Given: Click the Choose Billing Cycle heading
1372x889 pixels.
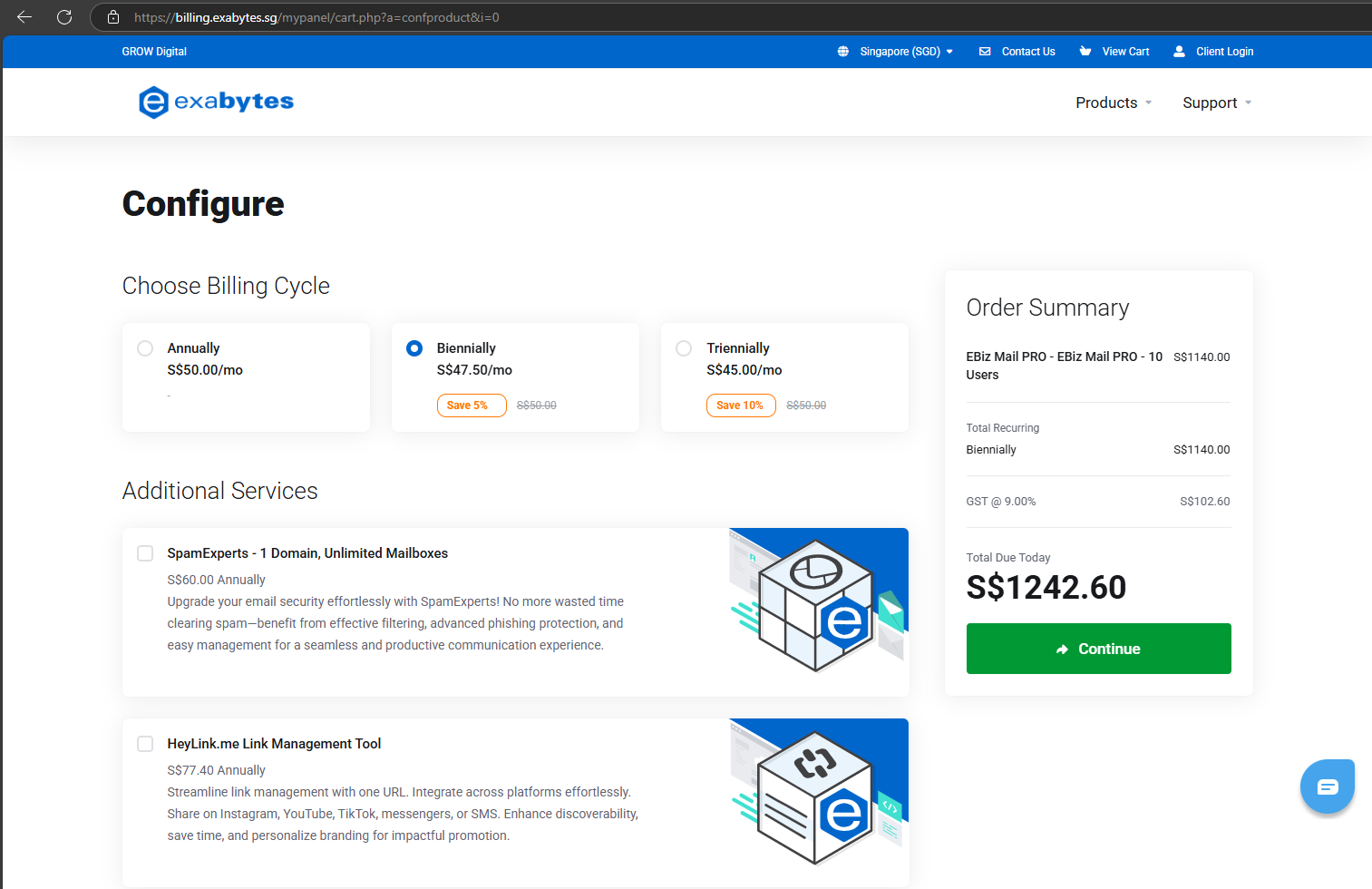Looking at the screenshot, I should coord(226,286).
